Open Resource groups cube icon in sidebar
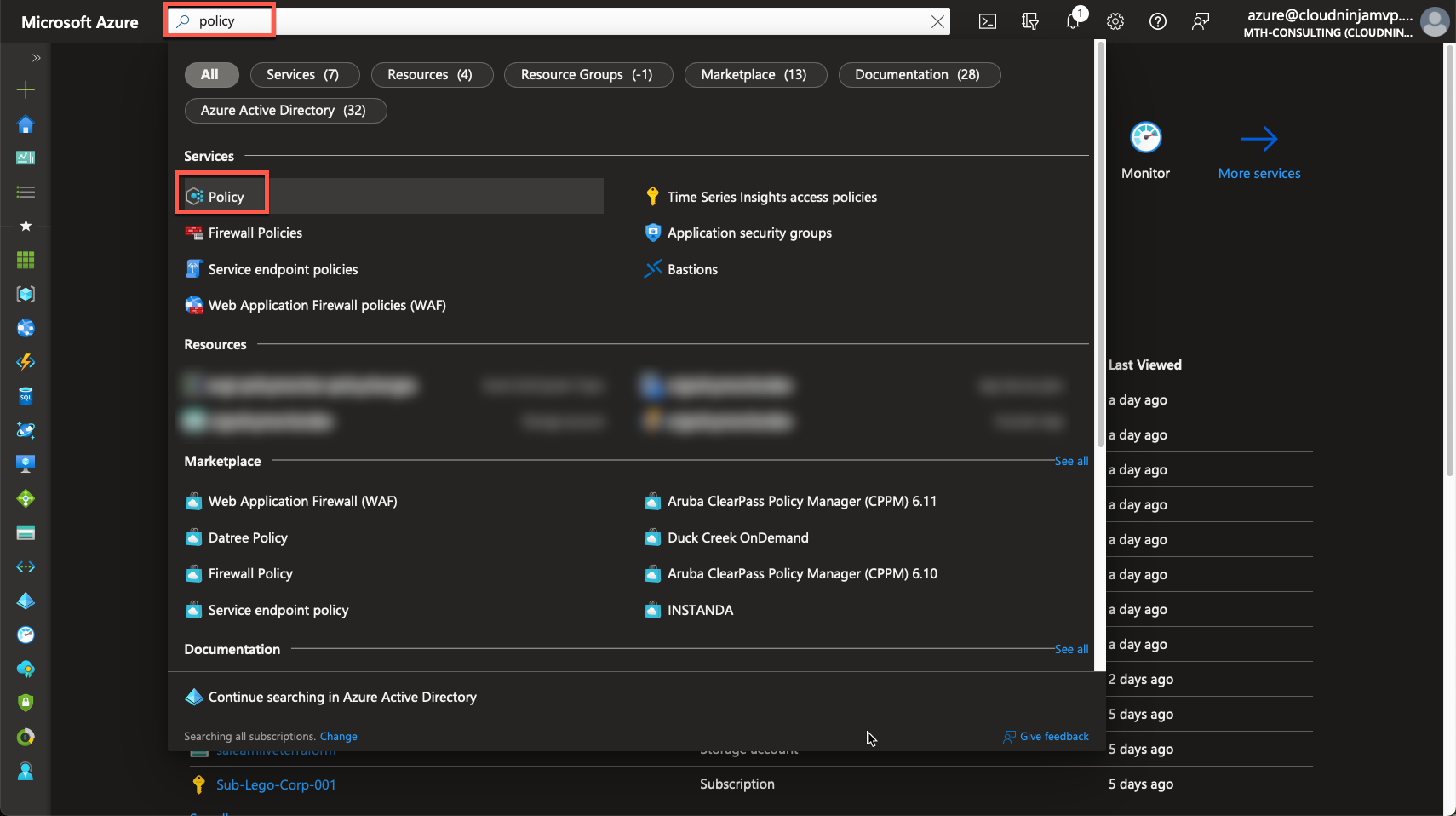The height and width of the screenshot is (816, 1456). 26,294
